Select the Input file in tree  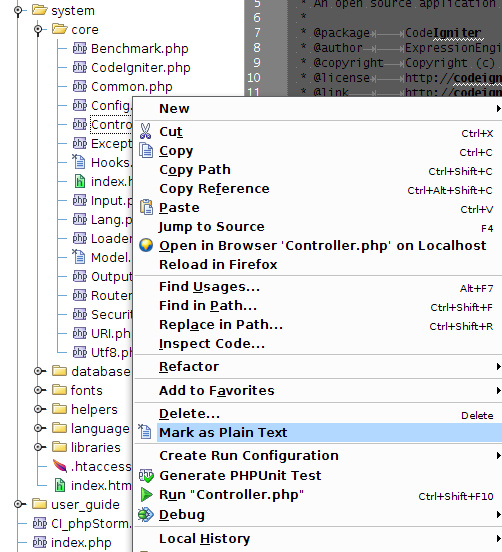pyautogui.click(x=111, y=200)
